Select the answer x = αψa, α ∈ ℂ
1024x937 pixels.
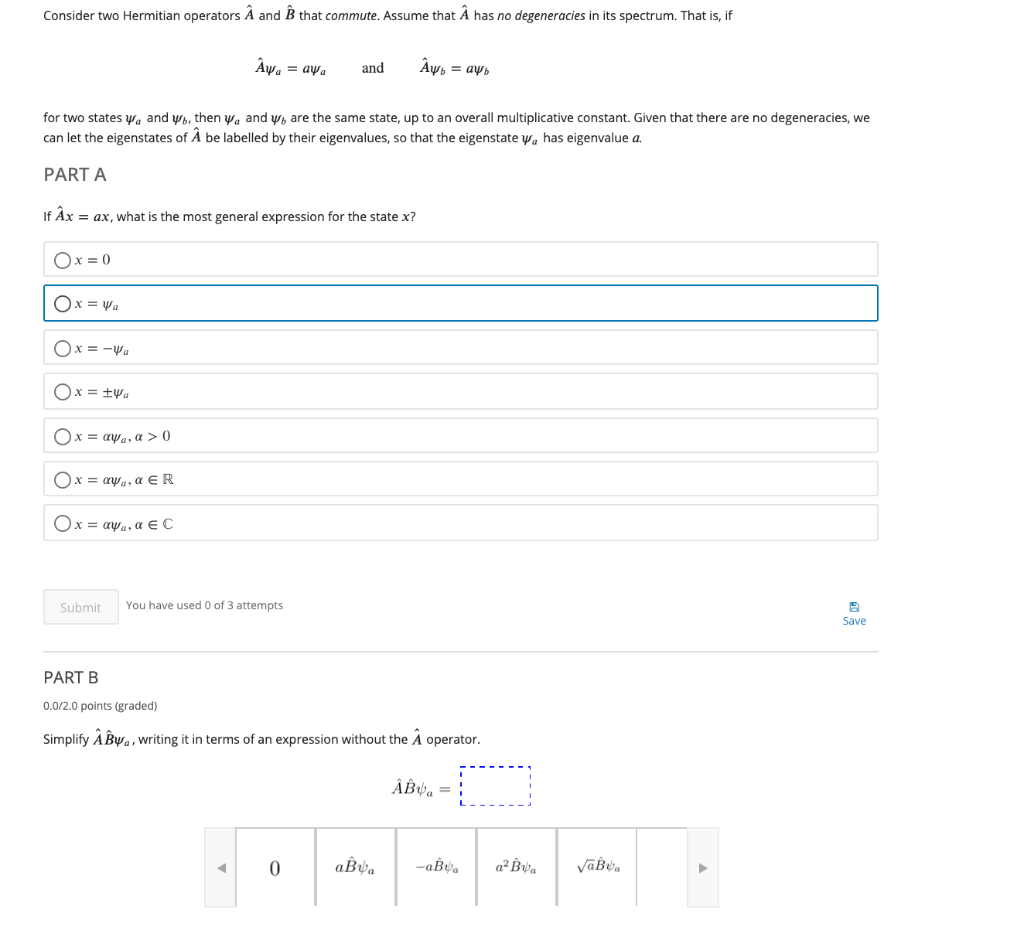point(62,523)
